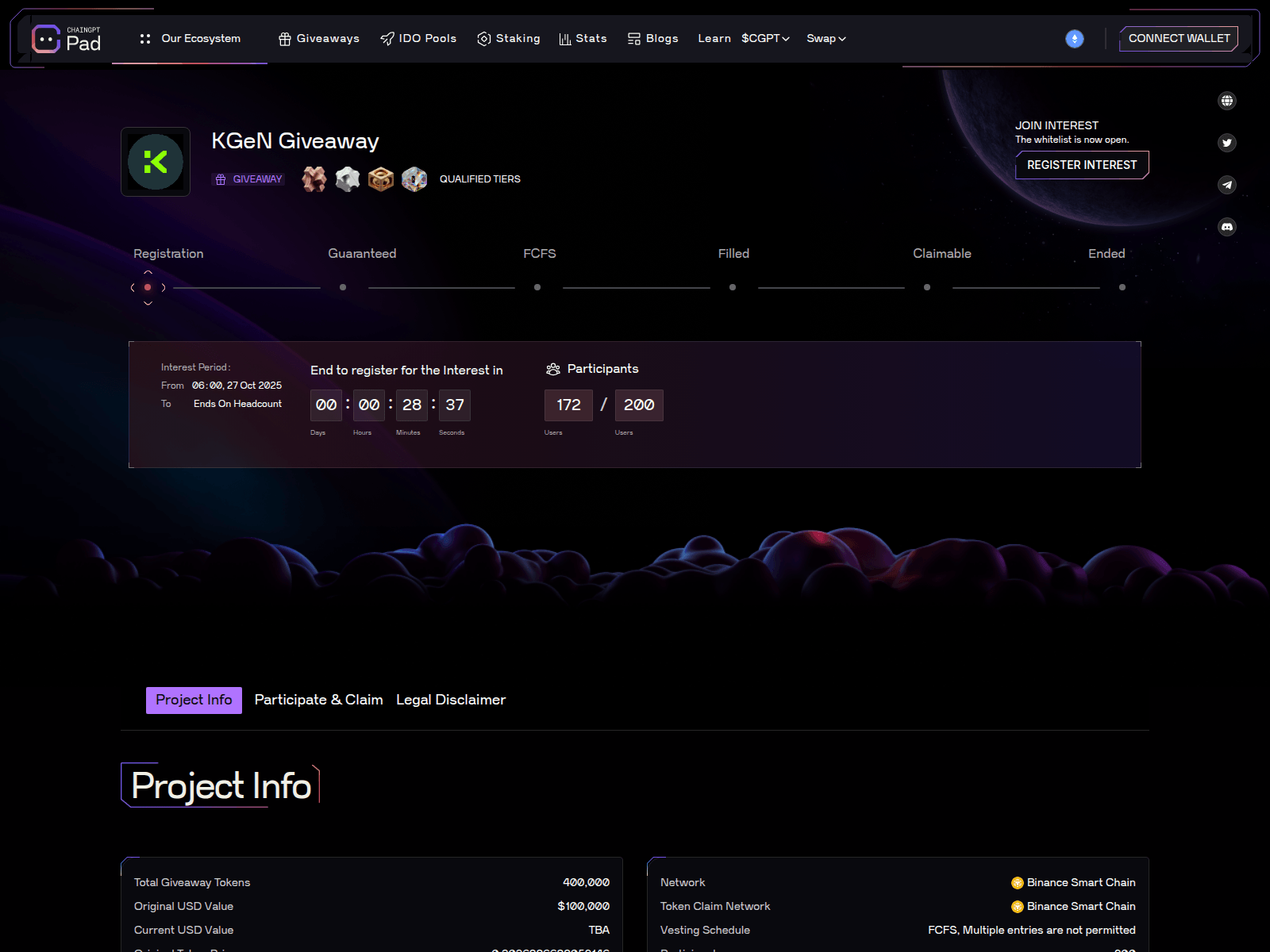Select the Guaranteed stage dot
The width and height of the screenshot is (1270, 952).
point(343,287)
